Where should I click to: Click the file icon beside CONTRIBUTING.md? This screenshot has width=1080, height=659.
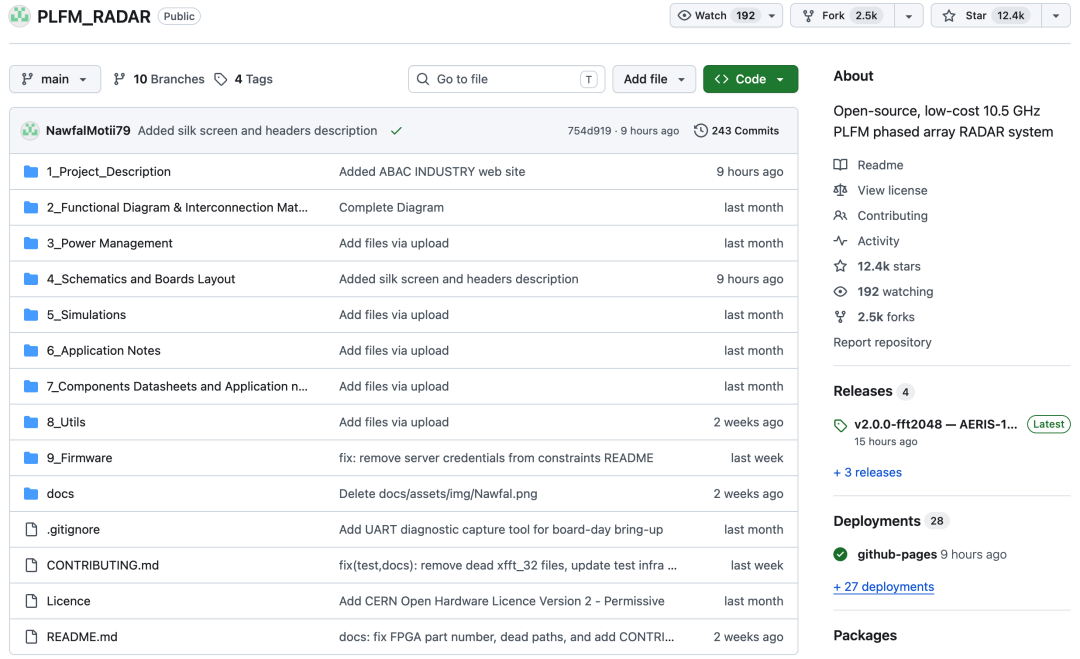[31, 565]
